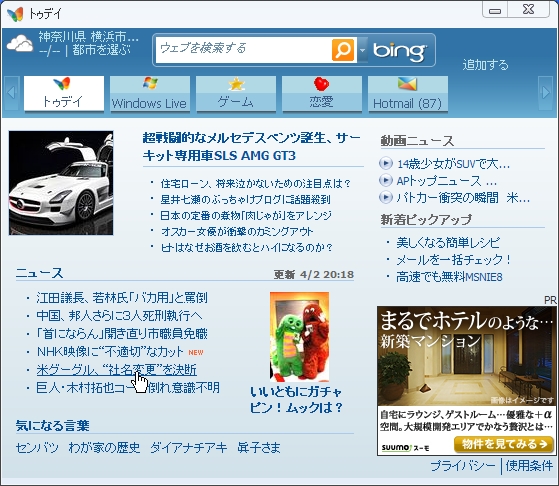Viewport: 559px width, 486px height.
Task: Open the 住宅ローン article link
Action: [x=255, y=183]
